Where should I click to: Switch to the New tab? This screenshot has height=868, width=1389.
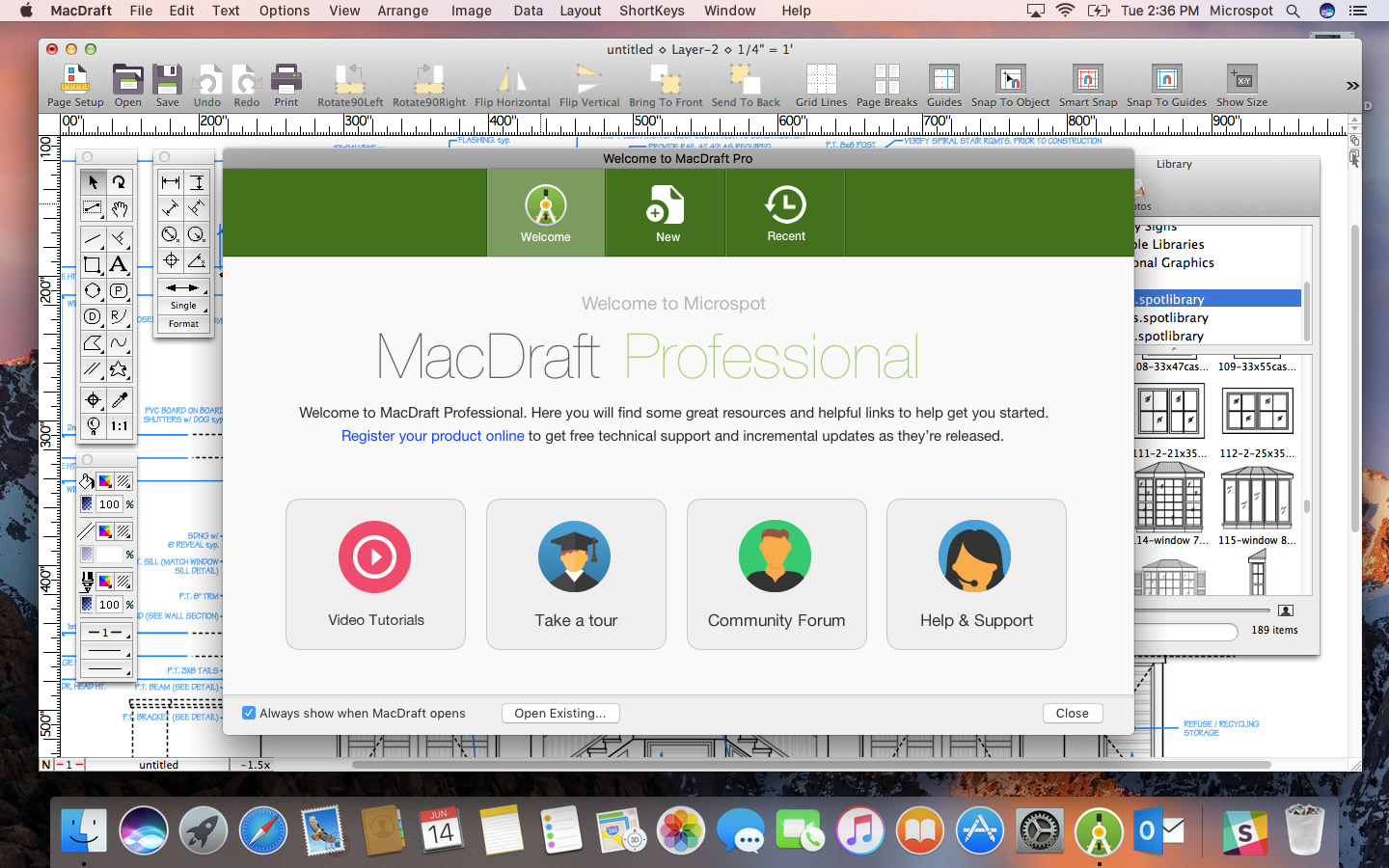click(667, 213)
